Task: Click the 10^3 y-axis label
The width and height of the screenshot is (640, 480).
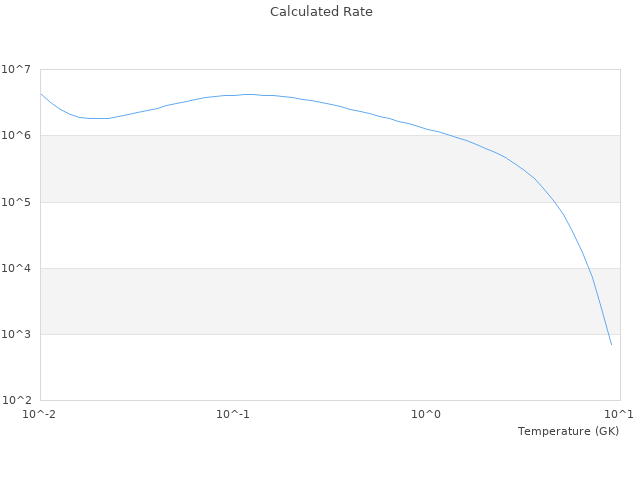Action: (16, 334)
